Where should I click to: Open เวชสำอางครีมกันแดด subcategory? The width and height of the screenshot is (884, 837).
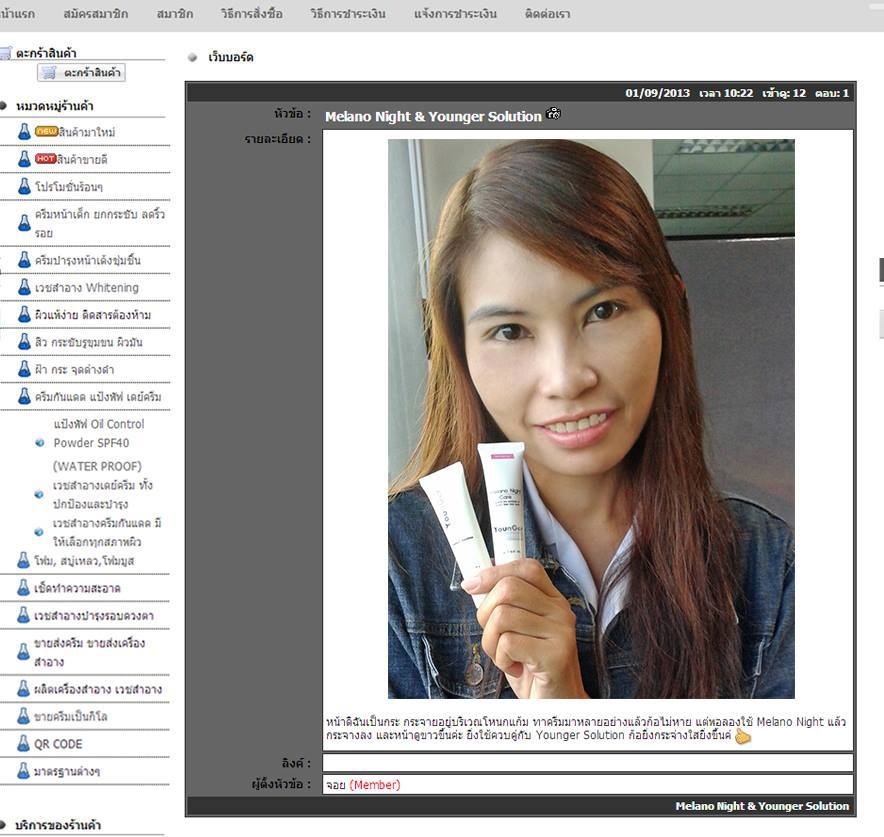tap(107, 532)
